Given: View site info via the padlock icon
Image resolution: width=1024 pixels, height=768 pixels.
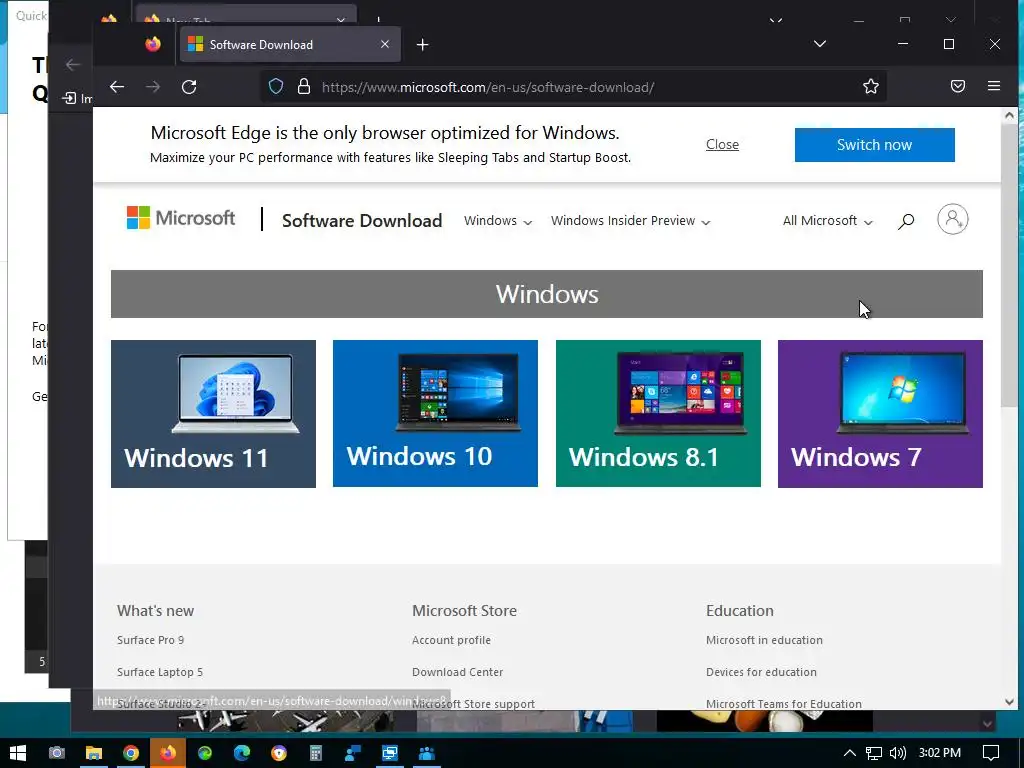Looking at the screenshot, I should [x=304, y=86].
